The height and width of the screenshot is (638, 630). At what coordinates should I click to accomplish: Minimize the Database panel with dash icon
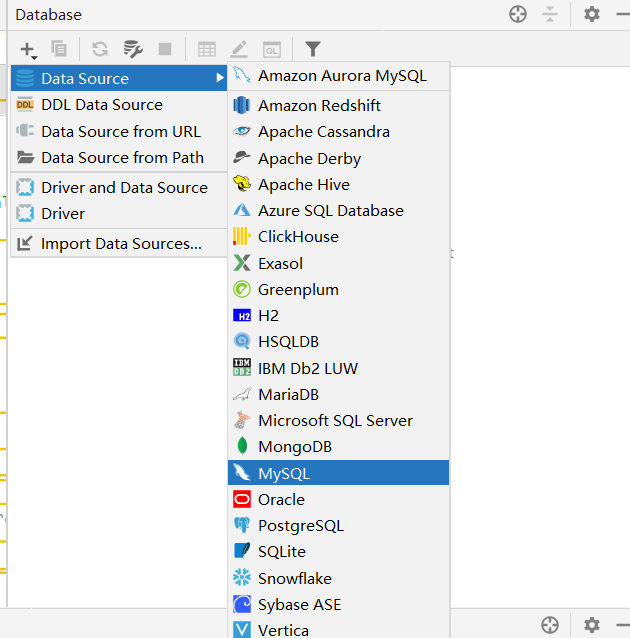(x=623, y=14)
